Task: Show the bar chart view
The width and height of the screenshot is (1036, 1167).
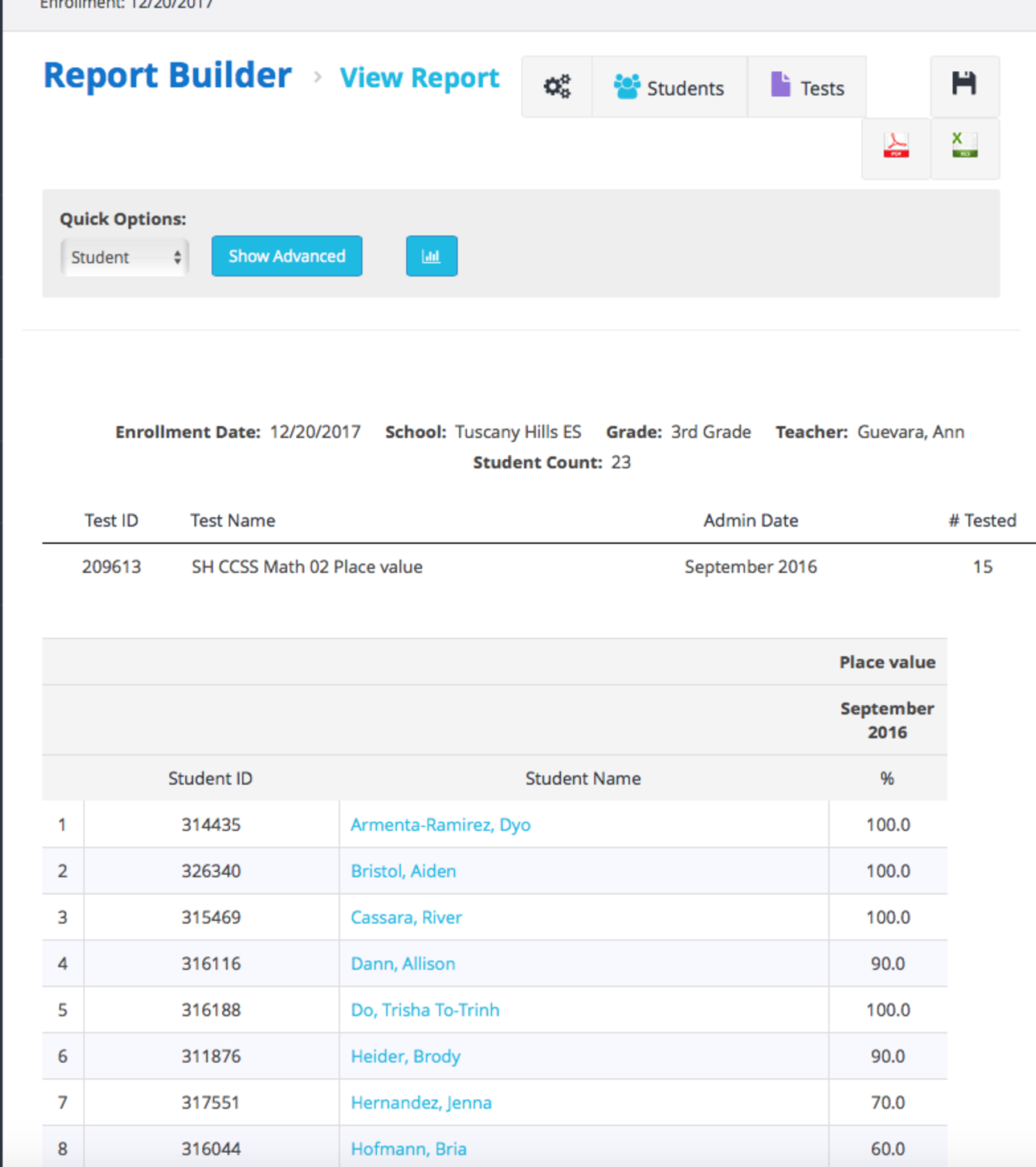Action: coord(431,256)
